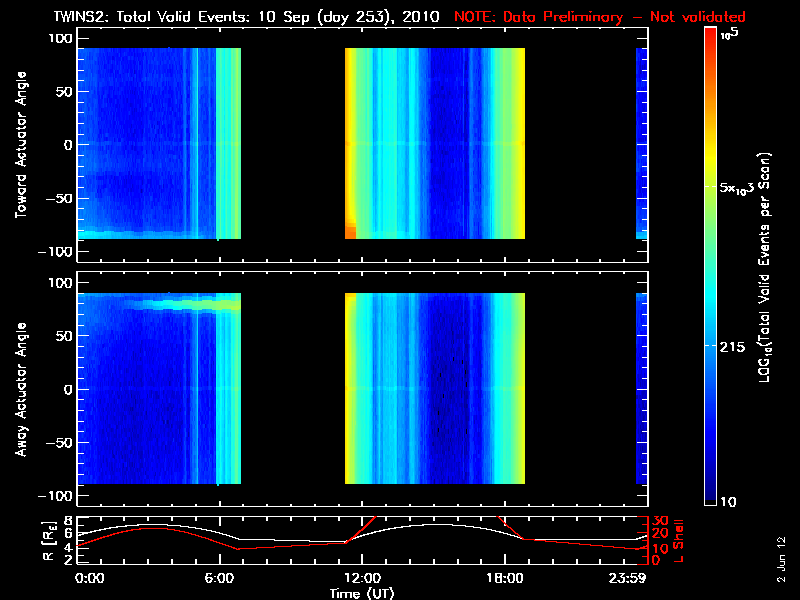800x600 pixels.
Task: Click the 'R [RE]' axis label
Action: (48, 540)
